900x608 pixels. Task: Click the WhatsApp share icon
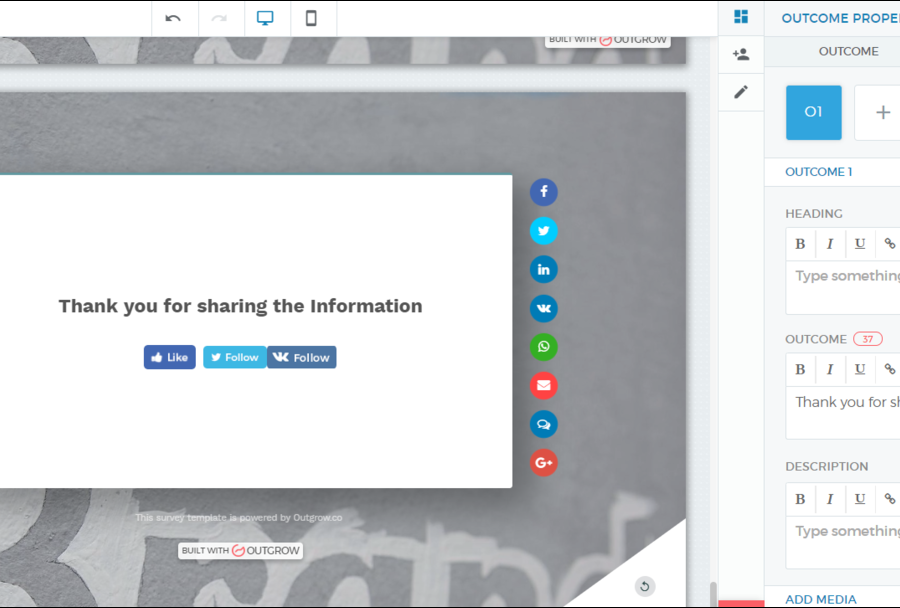pos(543,347)
